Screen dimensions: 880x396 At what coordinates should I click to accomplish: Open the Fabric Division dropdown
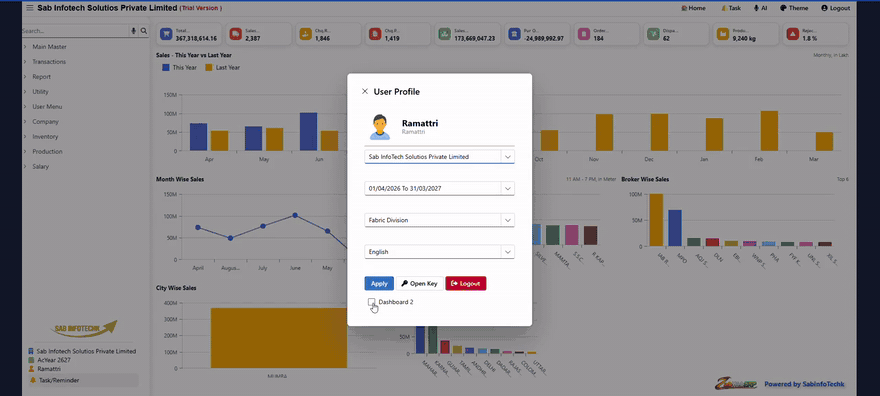(439, 220)
